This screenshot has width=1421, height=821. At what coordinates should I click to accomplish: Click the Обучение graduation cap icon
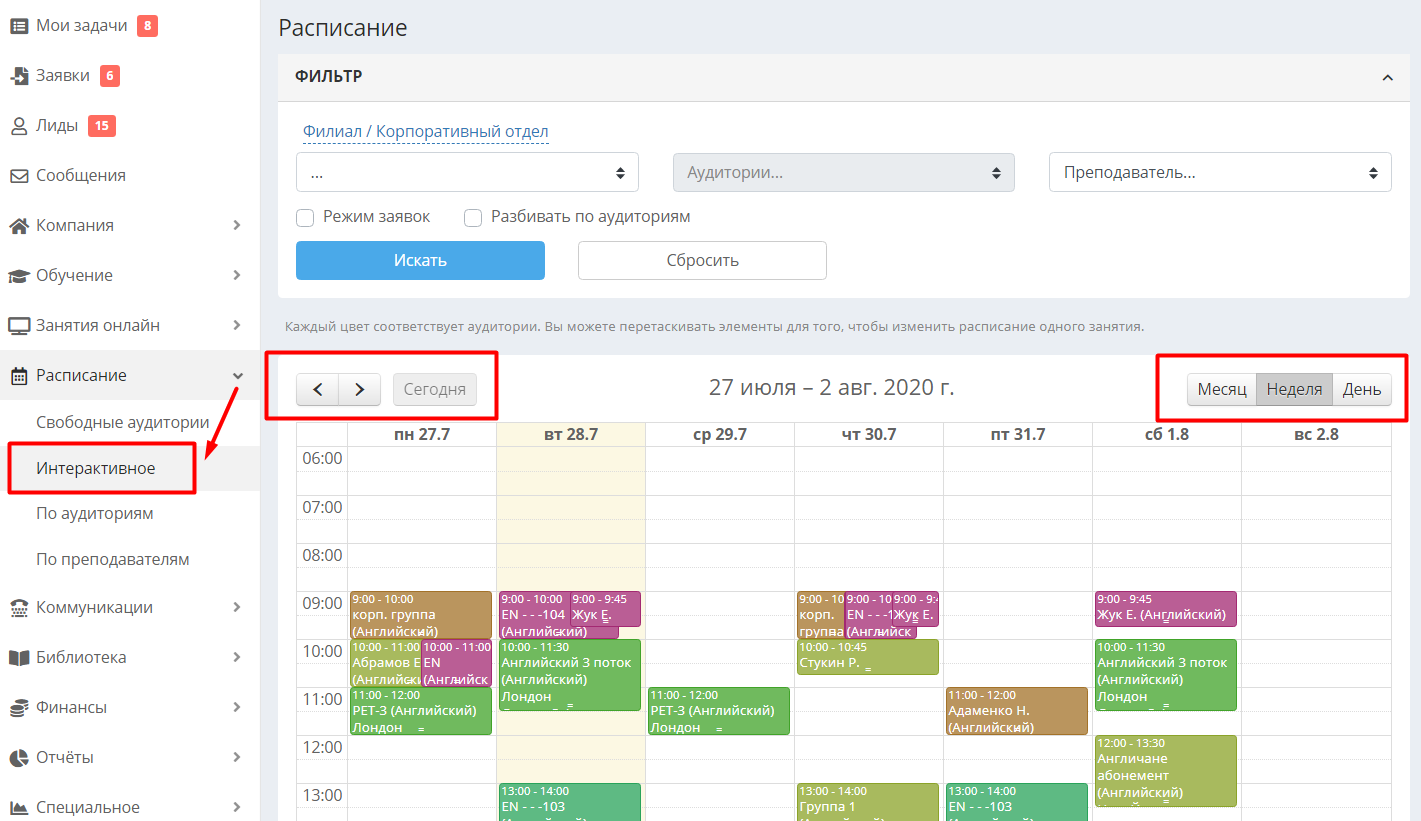pos(19,276)
